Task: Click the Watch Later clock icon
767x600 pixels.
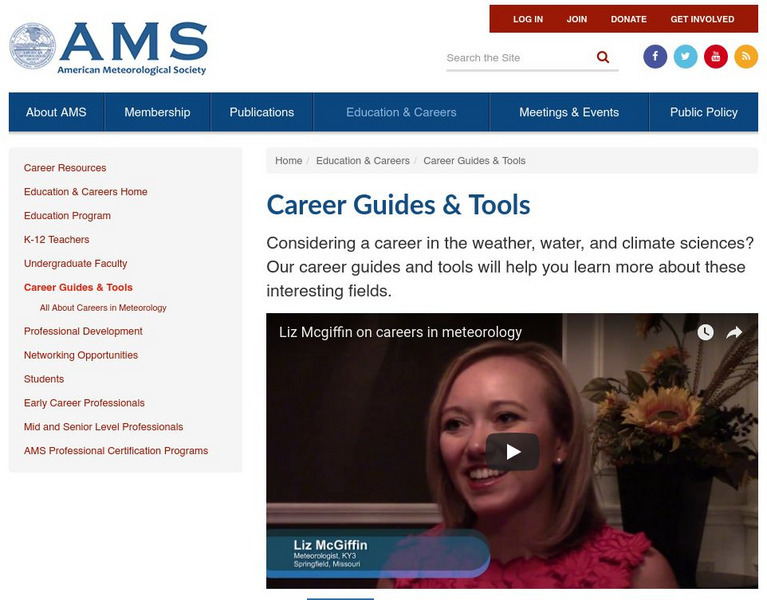Action: click(x=705, y=332)
